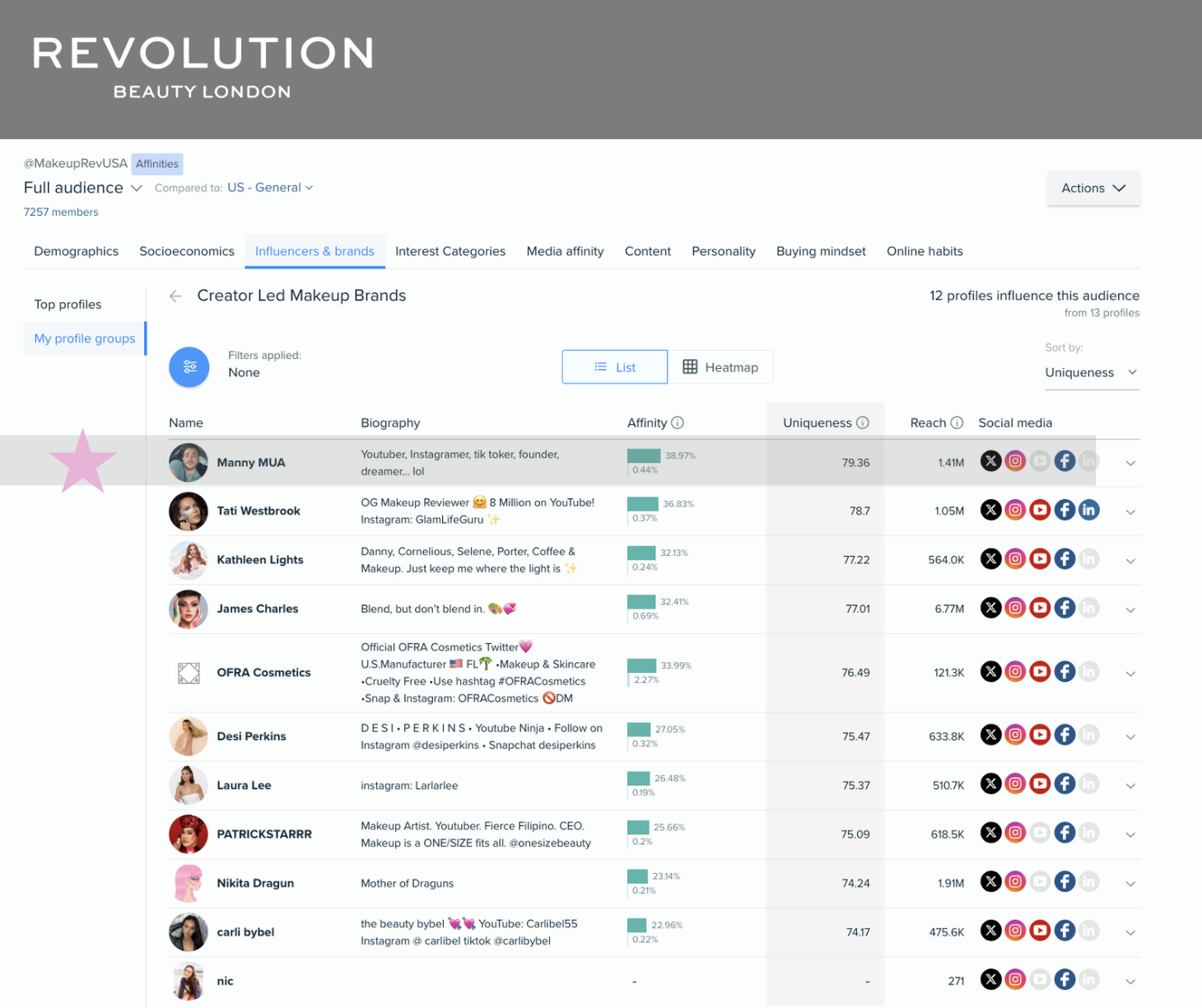Open the Uniqueness sort-by dropdown
The height and width of the screenshot is (1008, 1202).
pos(1092,372)
